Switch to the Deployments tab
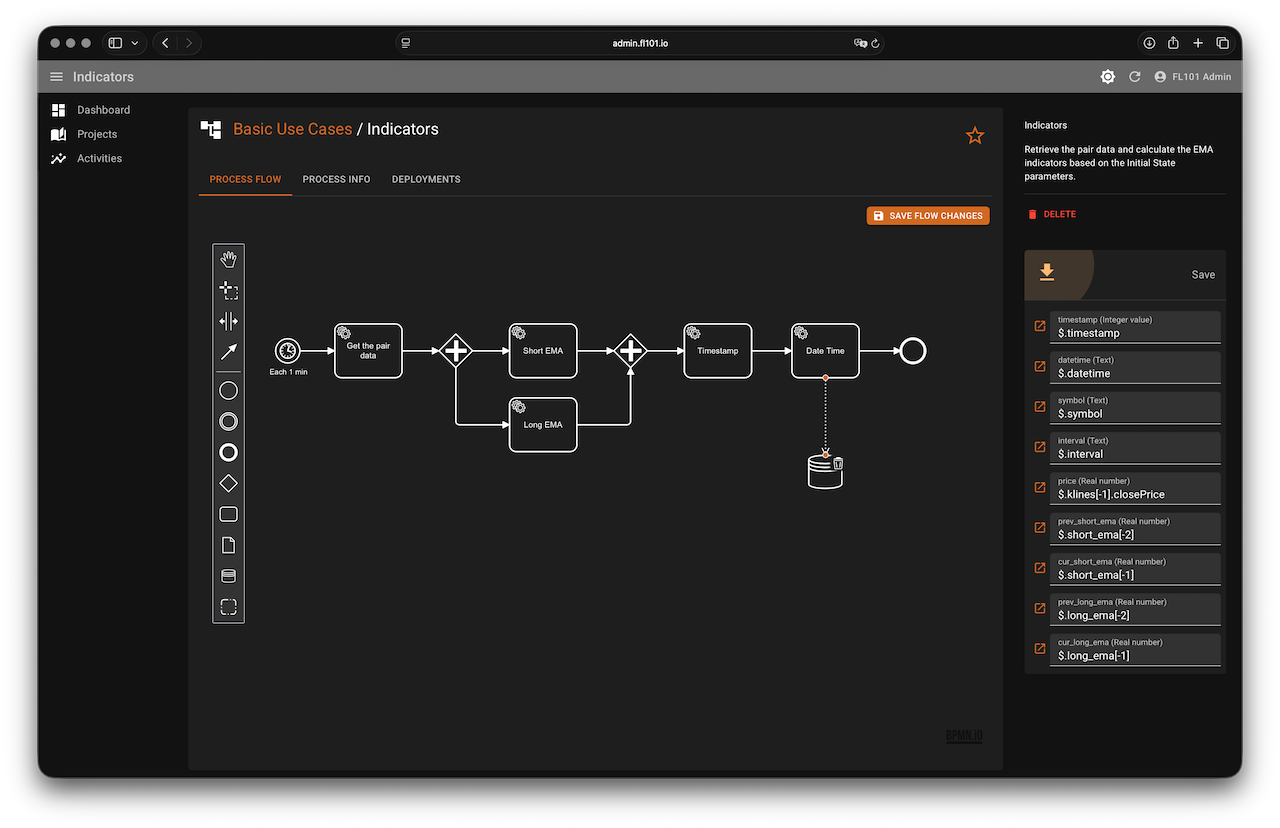 [426, 179]
